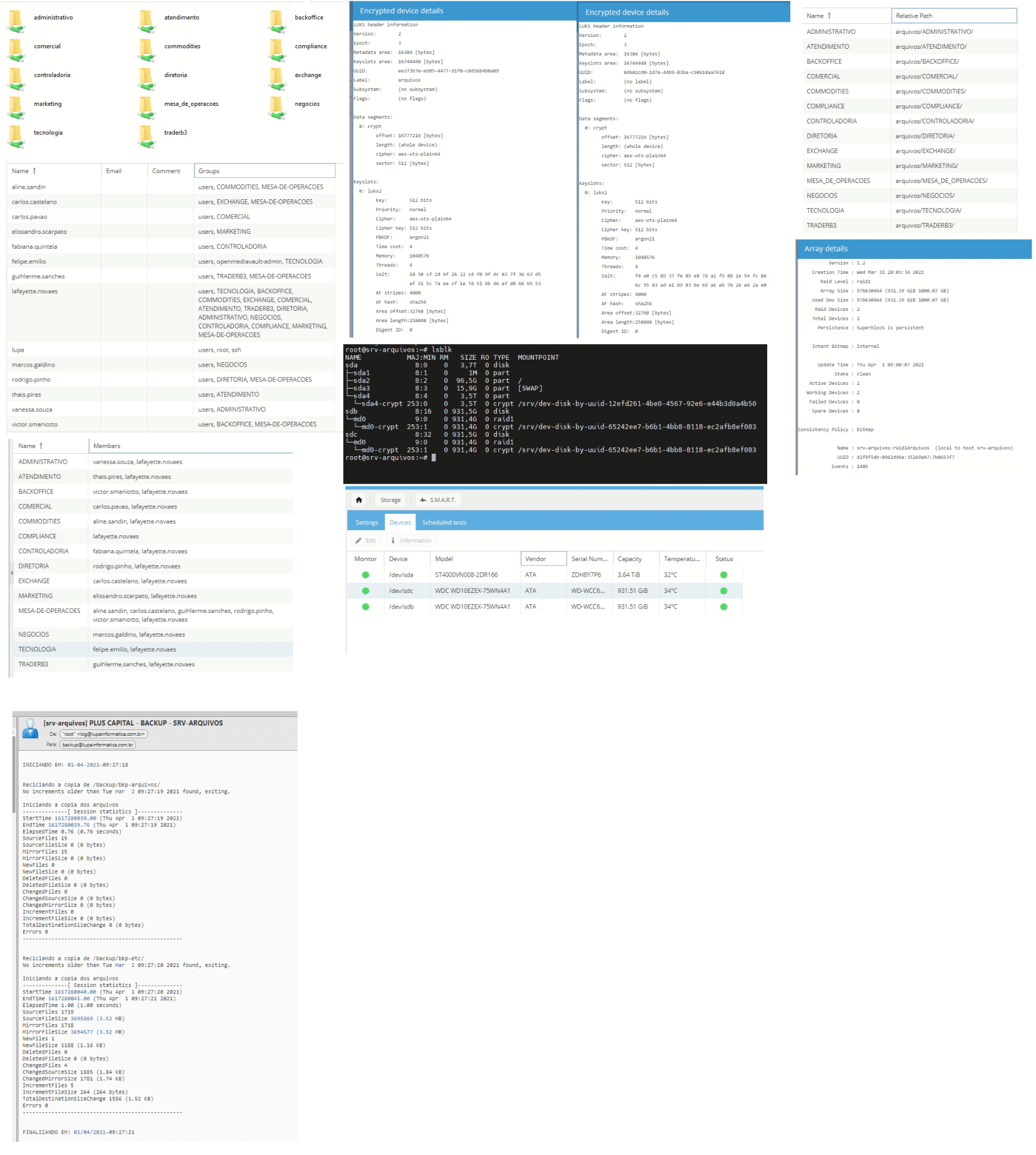Select arquivos/BACKOFFICE/ relative path cell

[x=953, y=61]
